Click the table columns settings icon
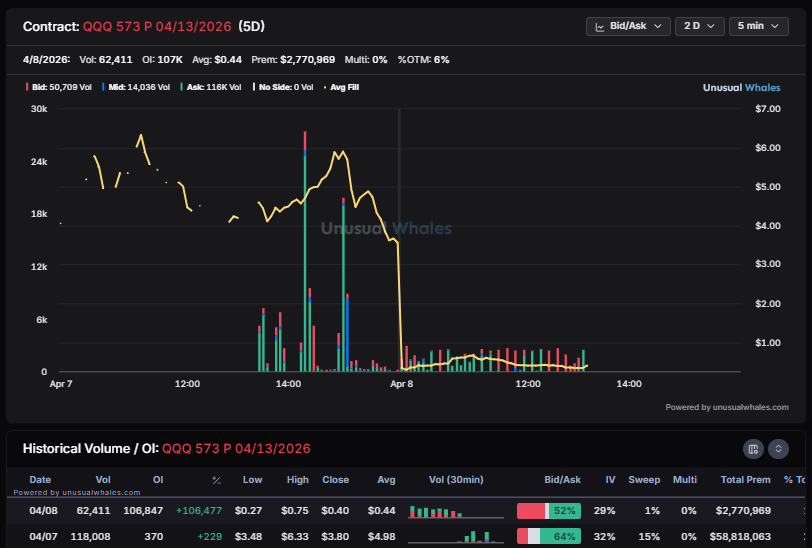Viewport: 812px width, 548px height. (x=753, y=449)
